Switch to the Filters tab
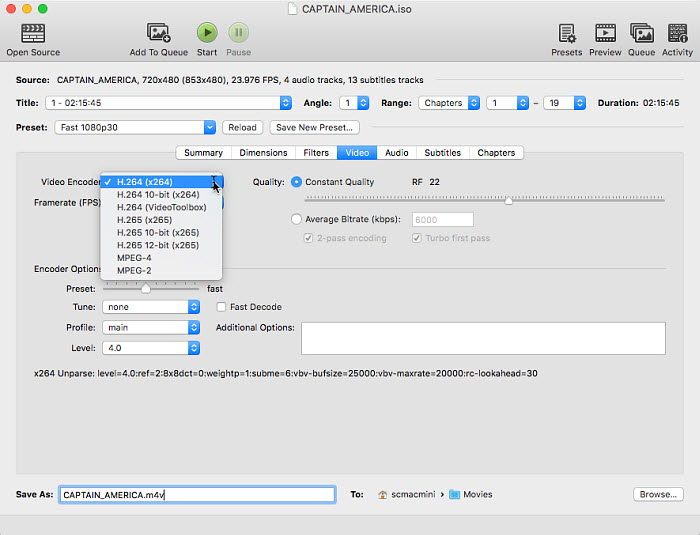The image size is (700, 535). pyautogui.click(x=316, y=153)
